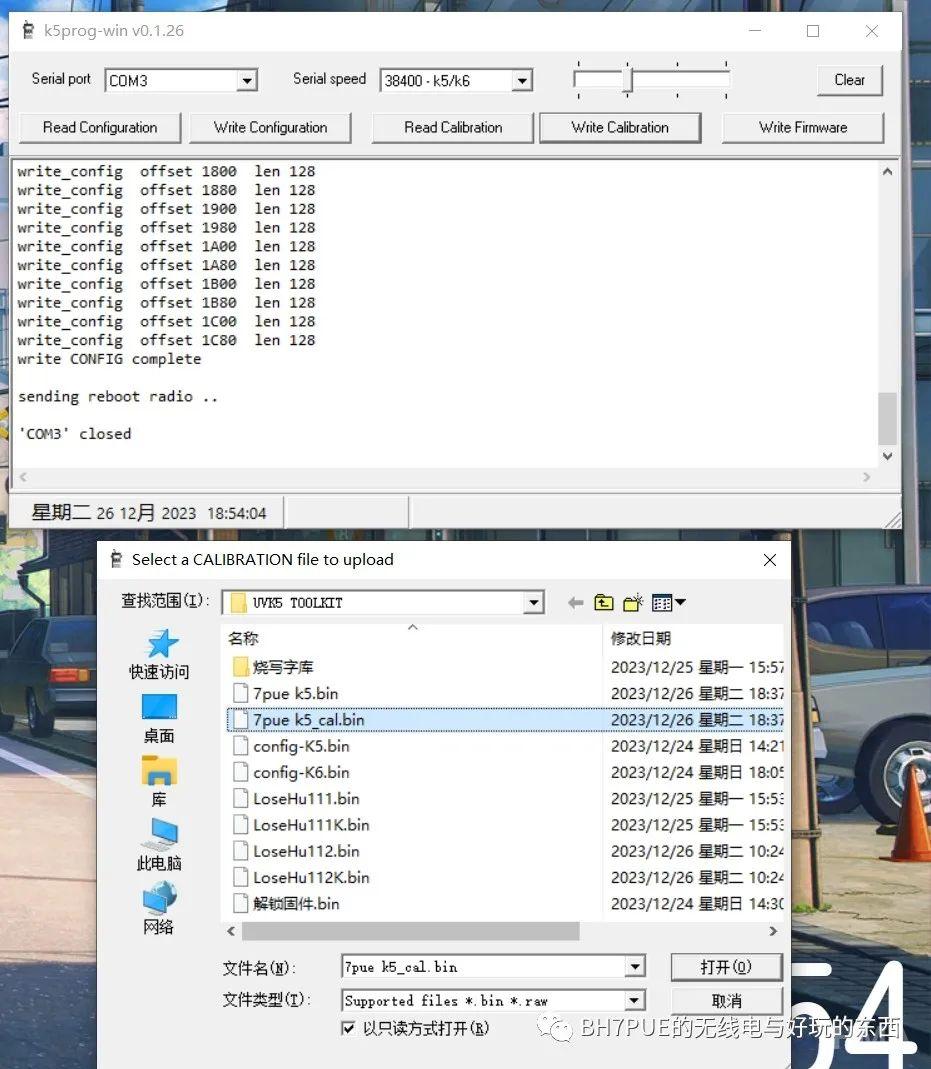Create a new folder icon
Image resolution: width=931 pixels, height=1069 pixels.
[633, 602]
